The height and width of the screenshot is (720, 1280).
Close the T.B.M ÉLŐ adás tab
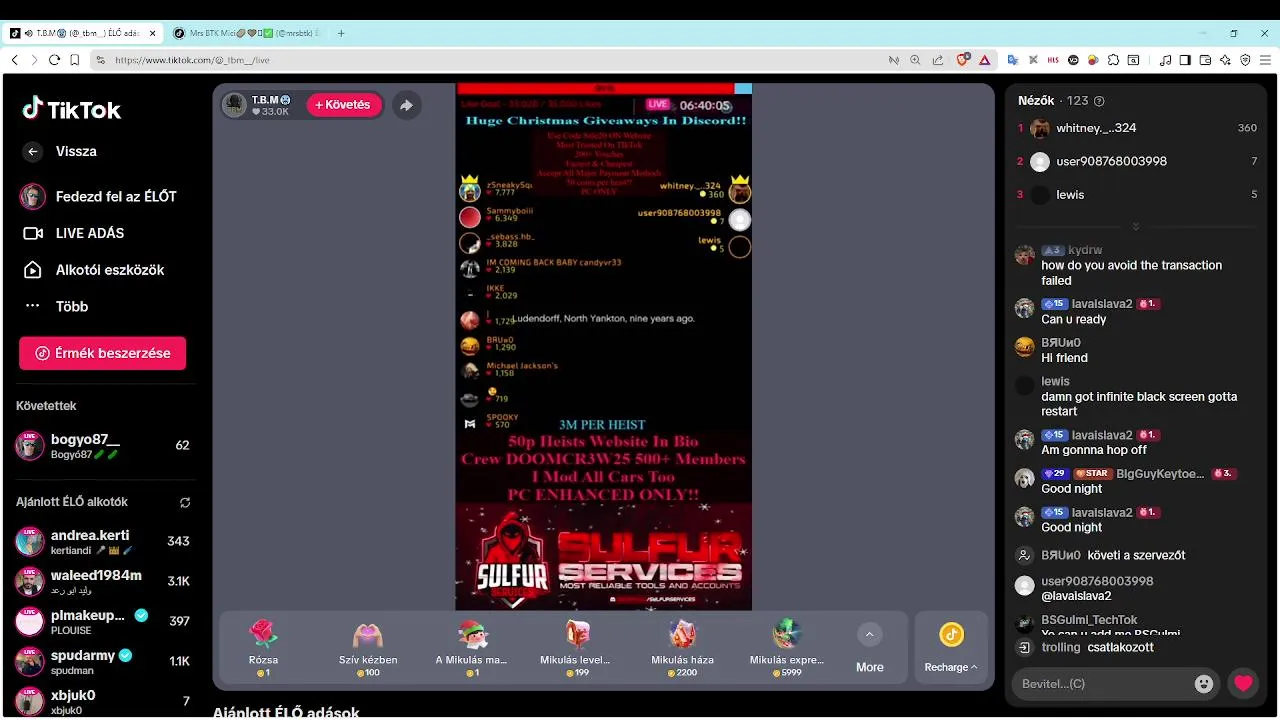(153, 33)
